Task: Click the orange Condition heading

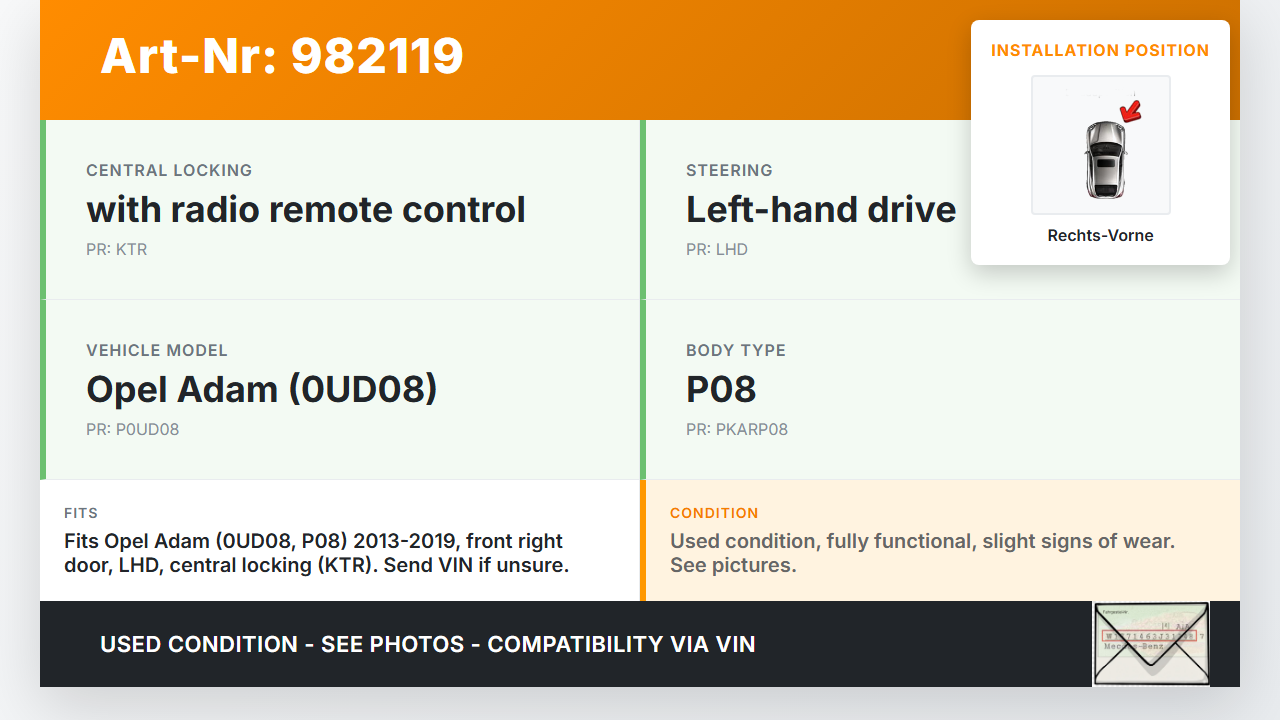Action: [714, 513]
